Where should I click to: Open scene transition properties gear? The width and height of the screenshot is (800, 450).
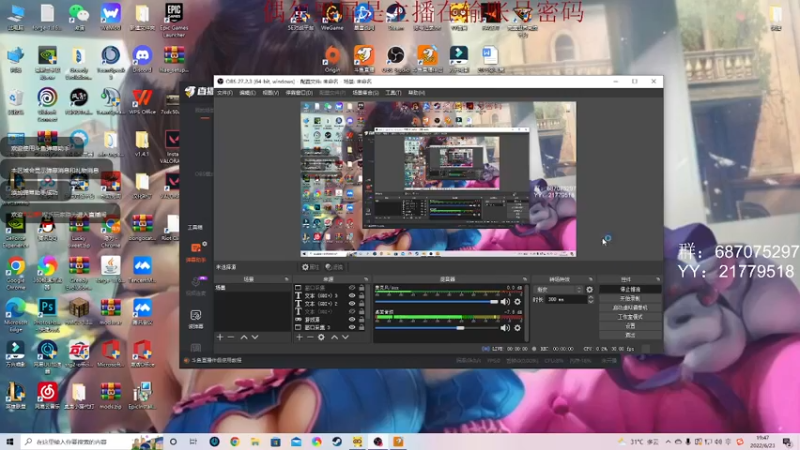coord(590,289)
